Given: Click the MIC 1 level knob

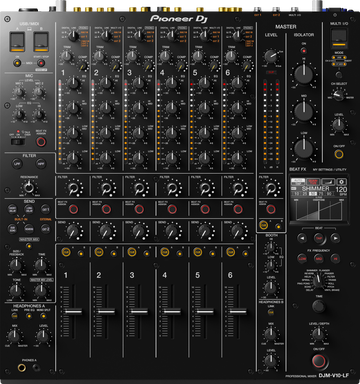Looking at the screenshot, I should (19, 93).
